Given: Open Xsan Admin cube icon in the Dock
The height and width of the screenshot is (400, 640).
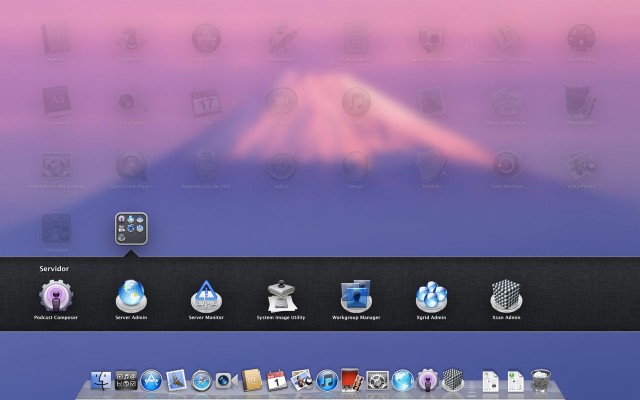Looking at the screenshot, I should 453,380.
